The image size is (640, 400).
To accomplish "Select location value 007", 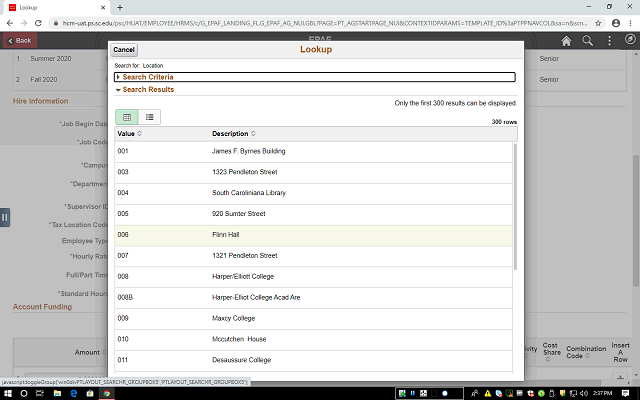I will [x=123, y=256].
